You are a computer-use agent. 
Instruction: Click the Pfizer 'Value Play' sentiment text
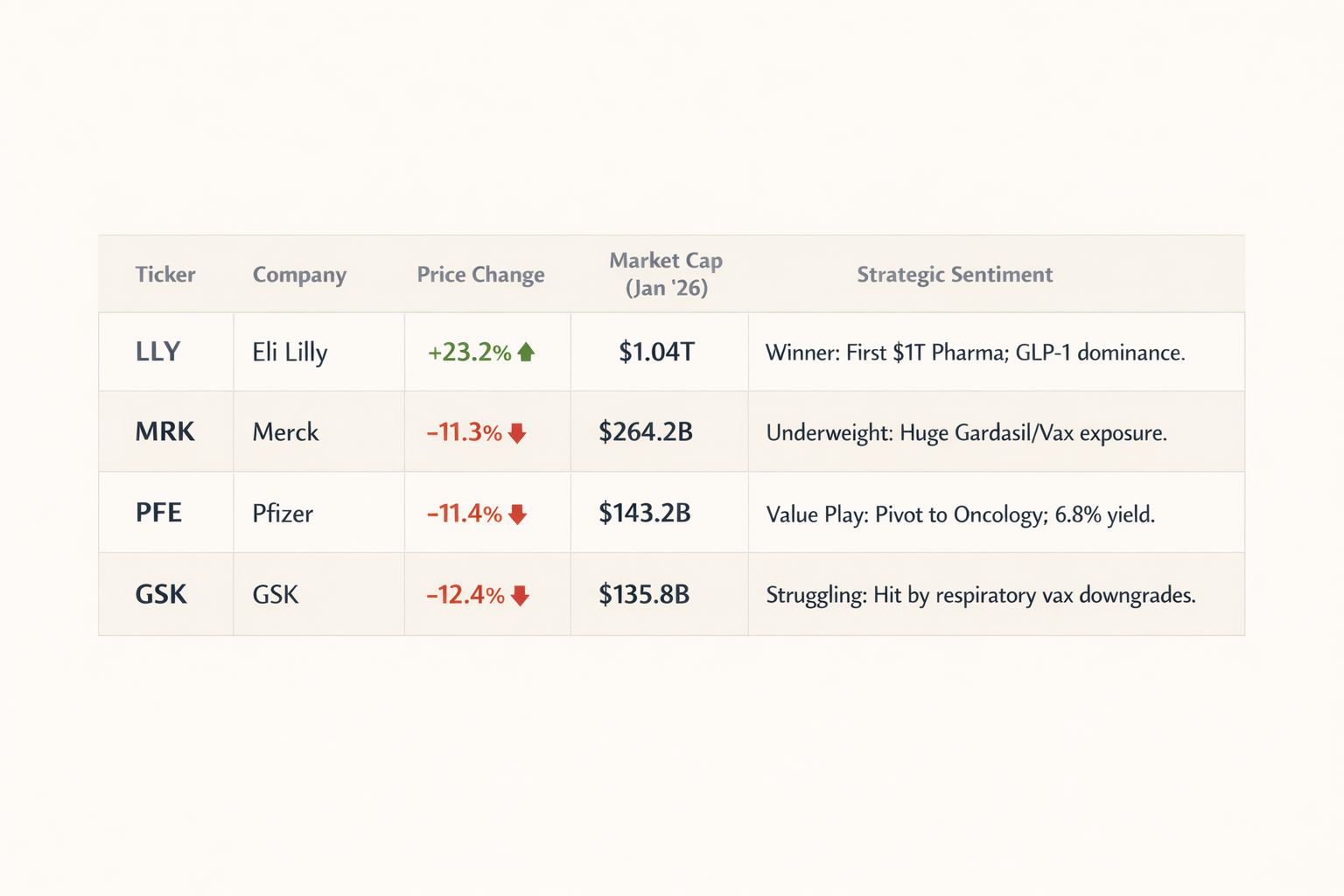pos(960,514)
